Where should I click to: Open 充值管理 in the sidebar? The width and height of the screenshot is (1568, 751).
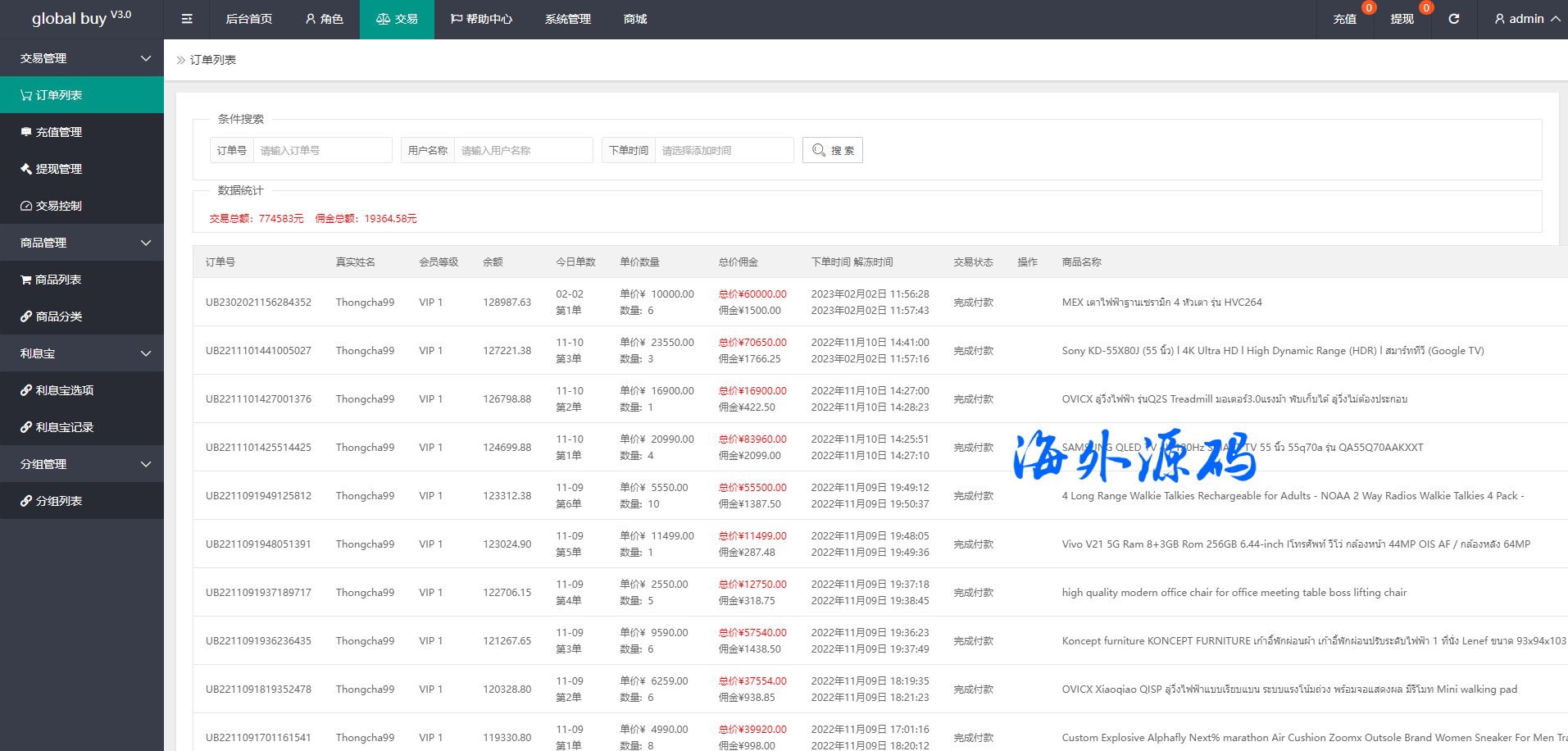[58, 132]
